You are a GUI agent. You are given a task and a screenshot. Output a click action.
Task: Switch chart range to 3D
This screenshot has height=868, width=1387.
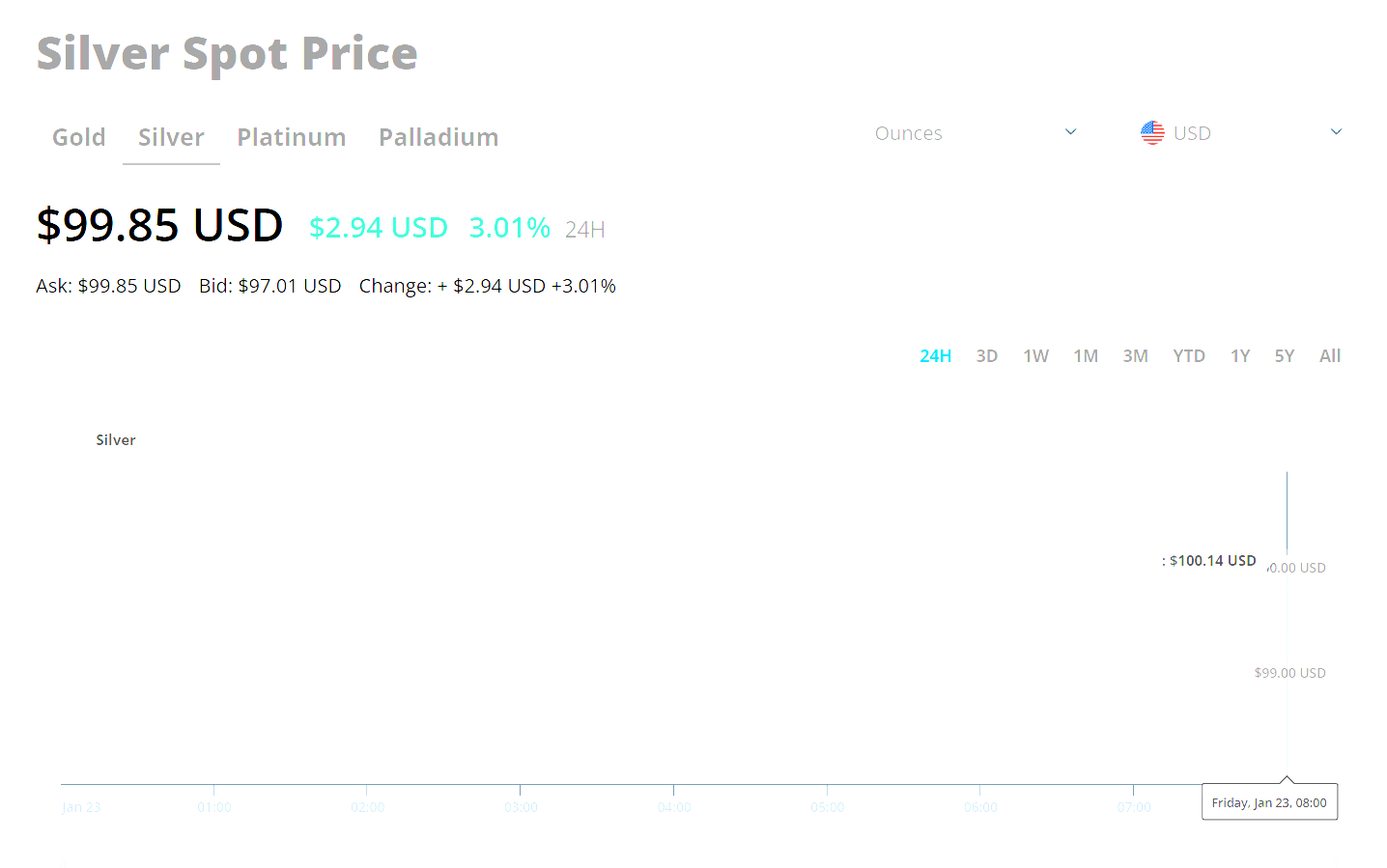(986, 356)
